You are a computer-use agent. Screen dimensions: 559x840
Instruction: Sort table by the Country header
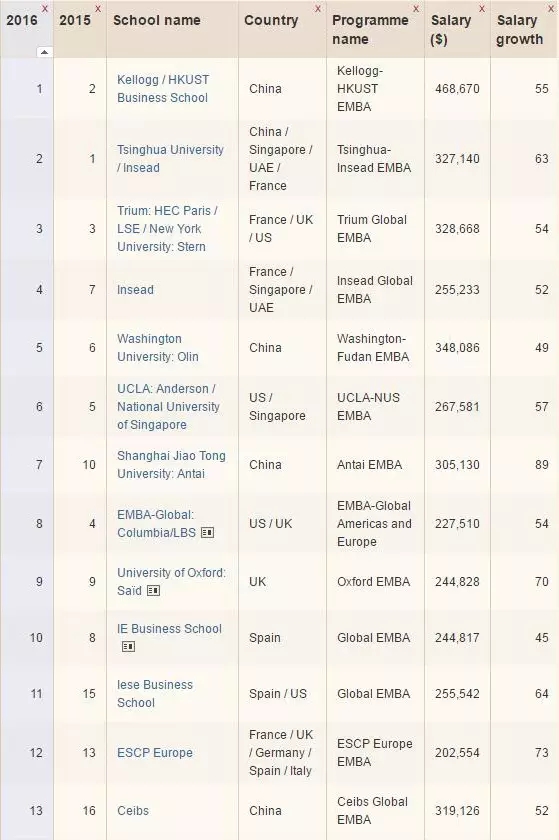coord(271,20)
